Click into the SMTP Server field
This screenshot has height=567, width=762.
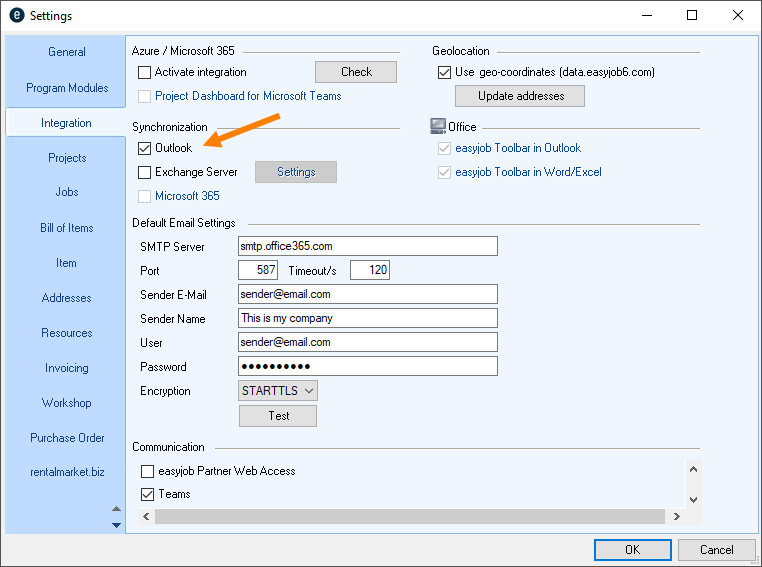pyautogui.click(x=367, y=246)
